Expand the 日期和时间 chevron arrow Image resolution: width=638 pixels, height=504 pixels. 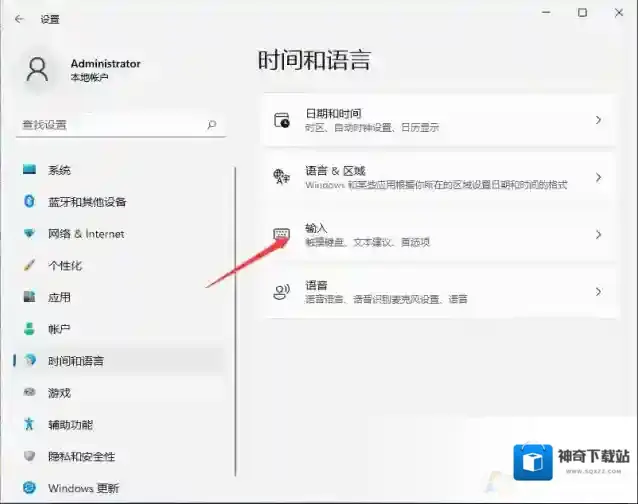point(598,120)
